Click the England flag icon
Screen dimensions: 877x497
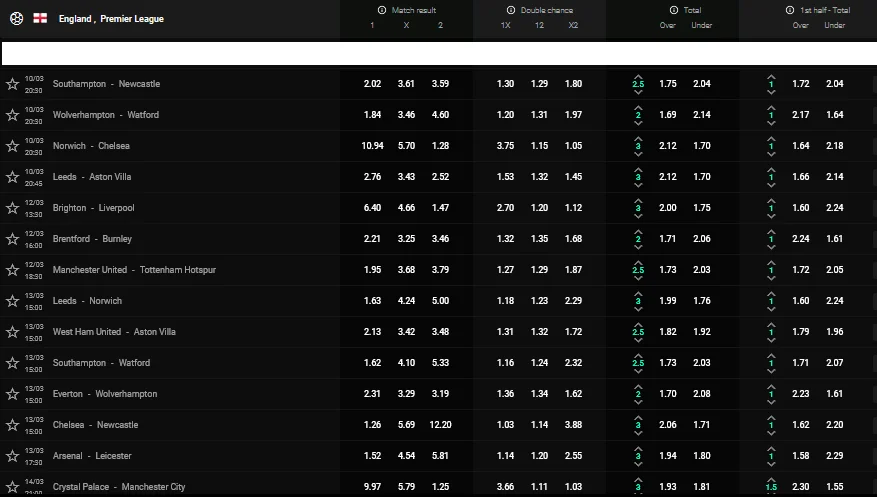41,18
